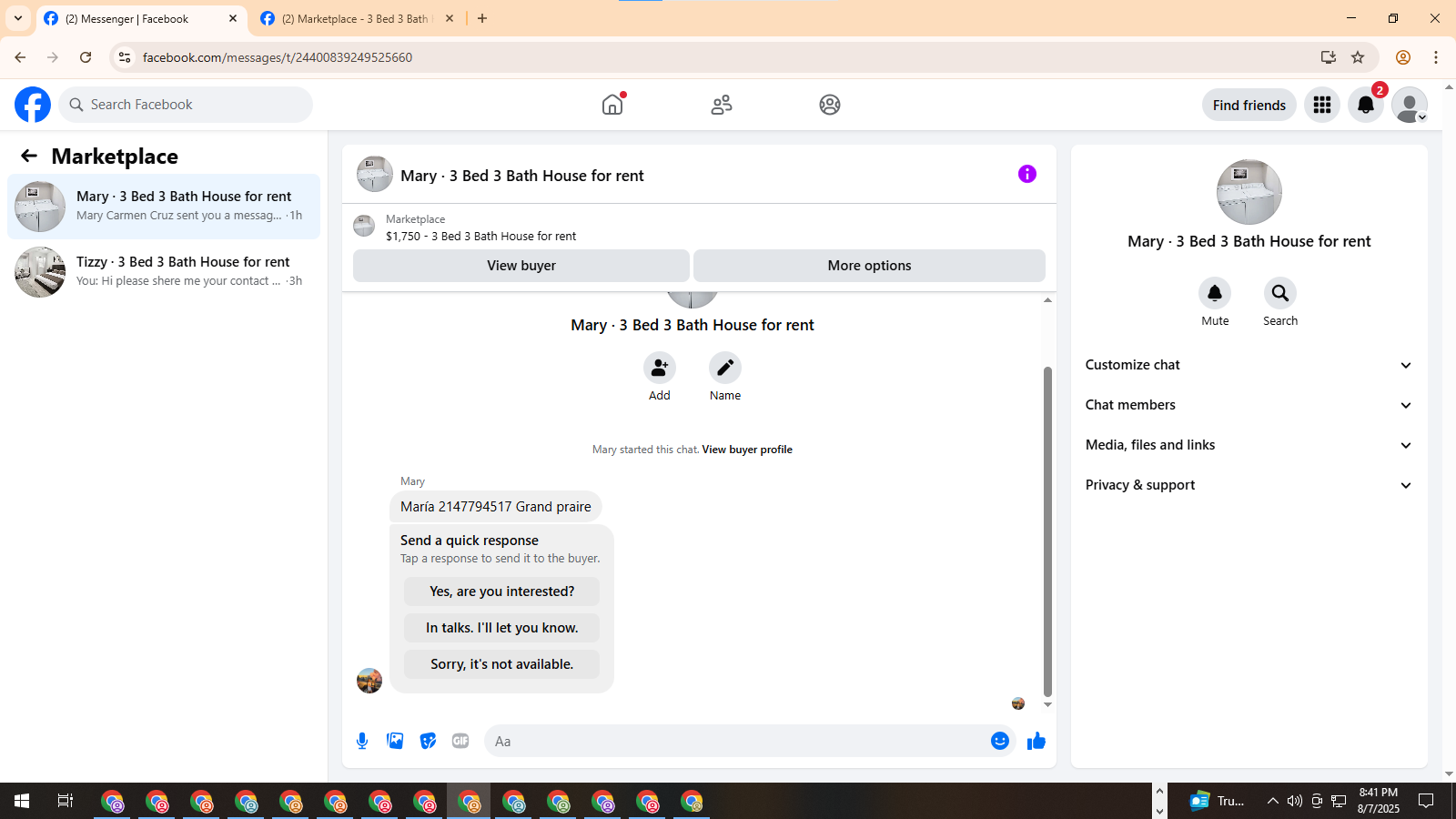
Task: Open Task View on the taskbar
Action: (66, 801)
